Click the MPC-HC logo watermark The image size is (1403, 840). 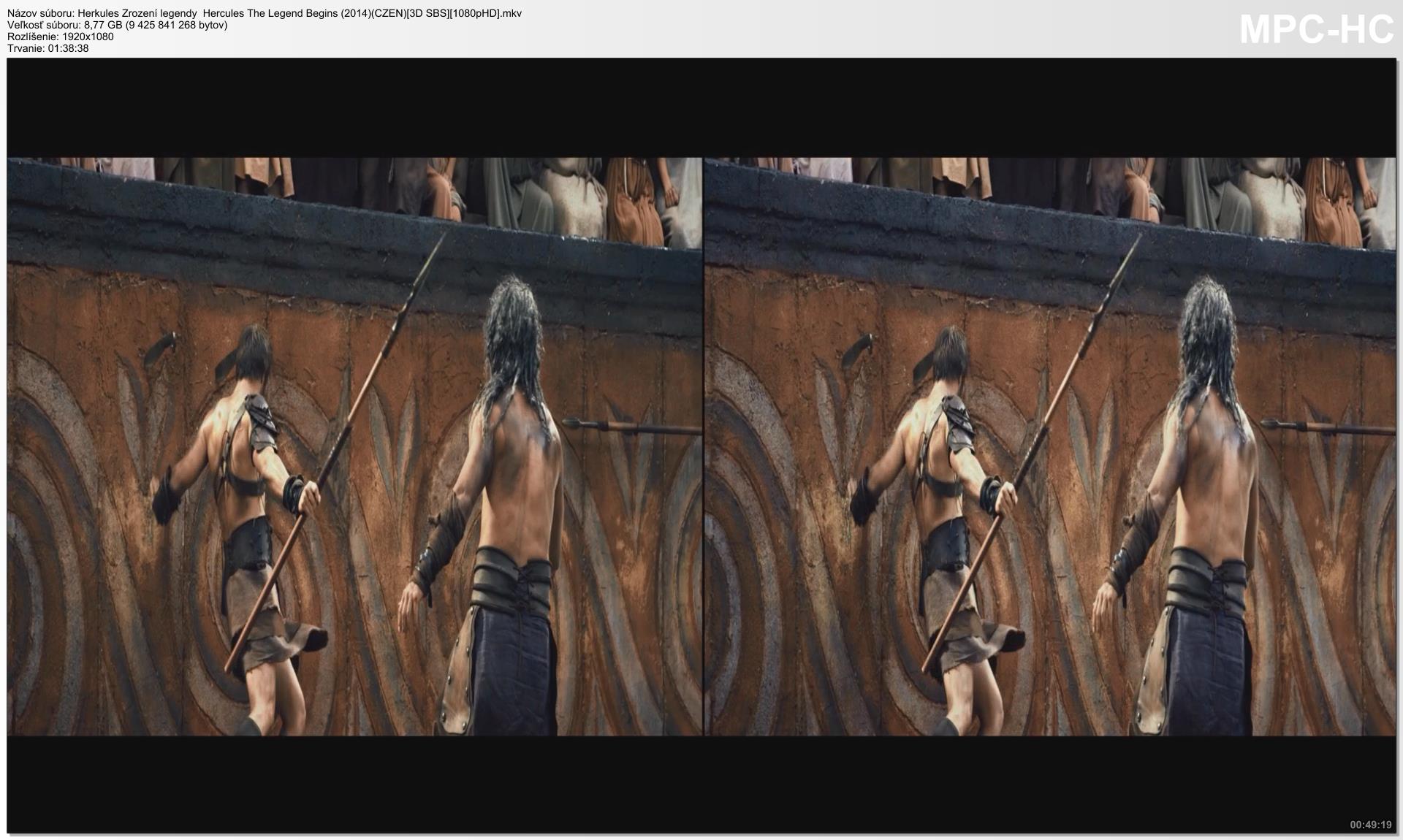pos(1317,30)
